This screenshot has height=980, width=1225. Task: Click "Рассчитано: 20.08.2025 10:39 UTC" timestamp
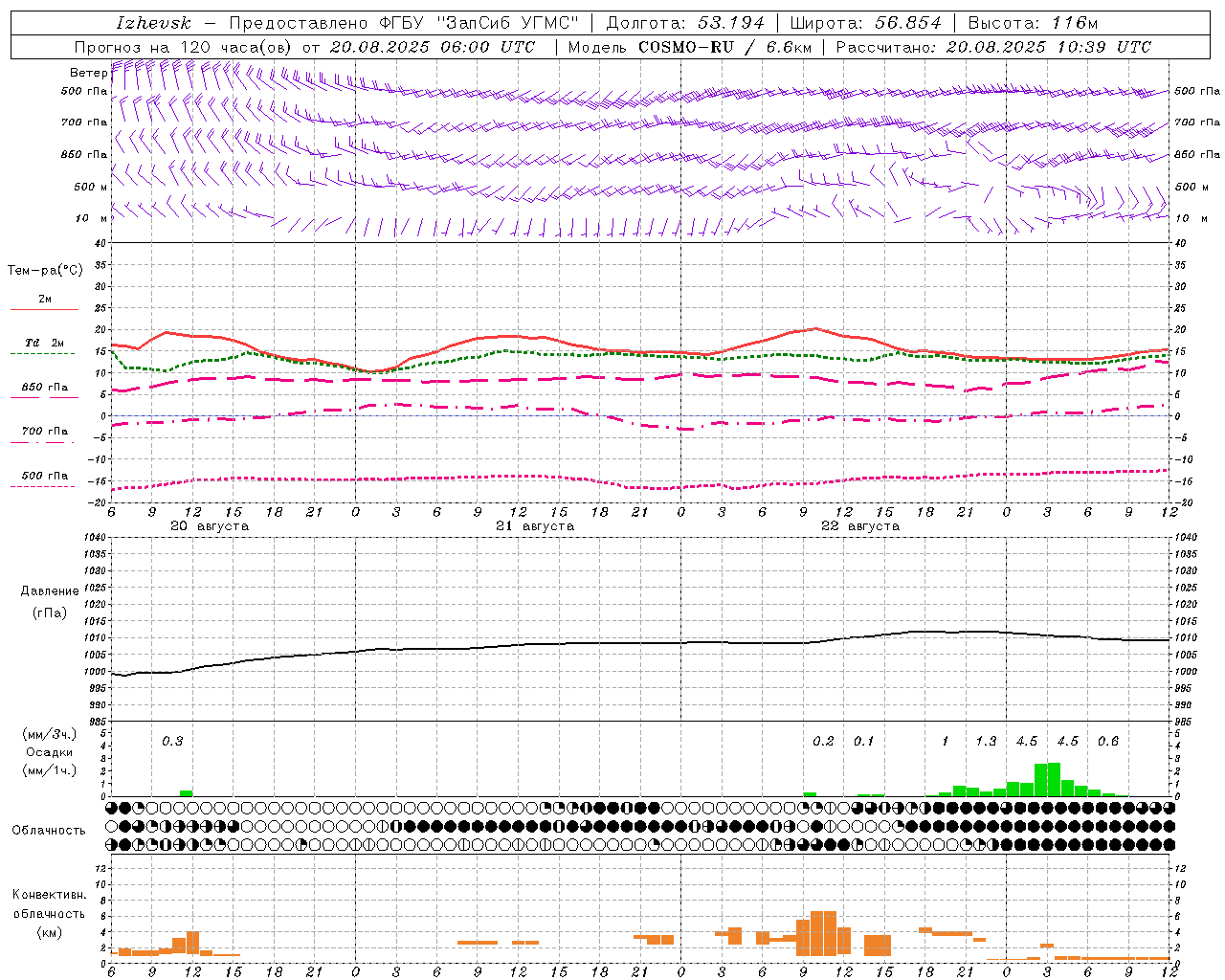(993, 47)
